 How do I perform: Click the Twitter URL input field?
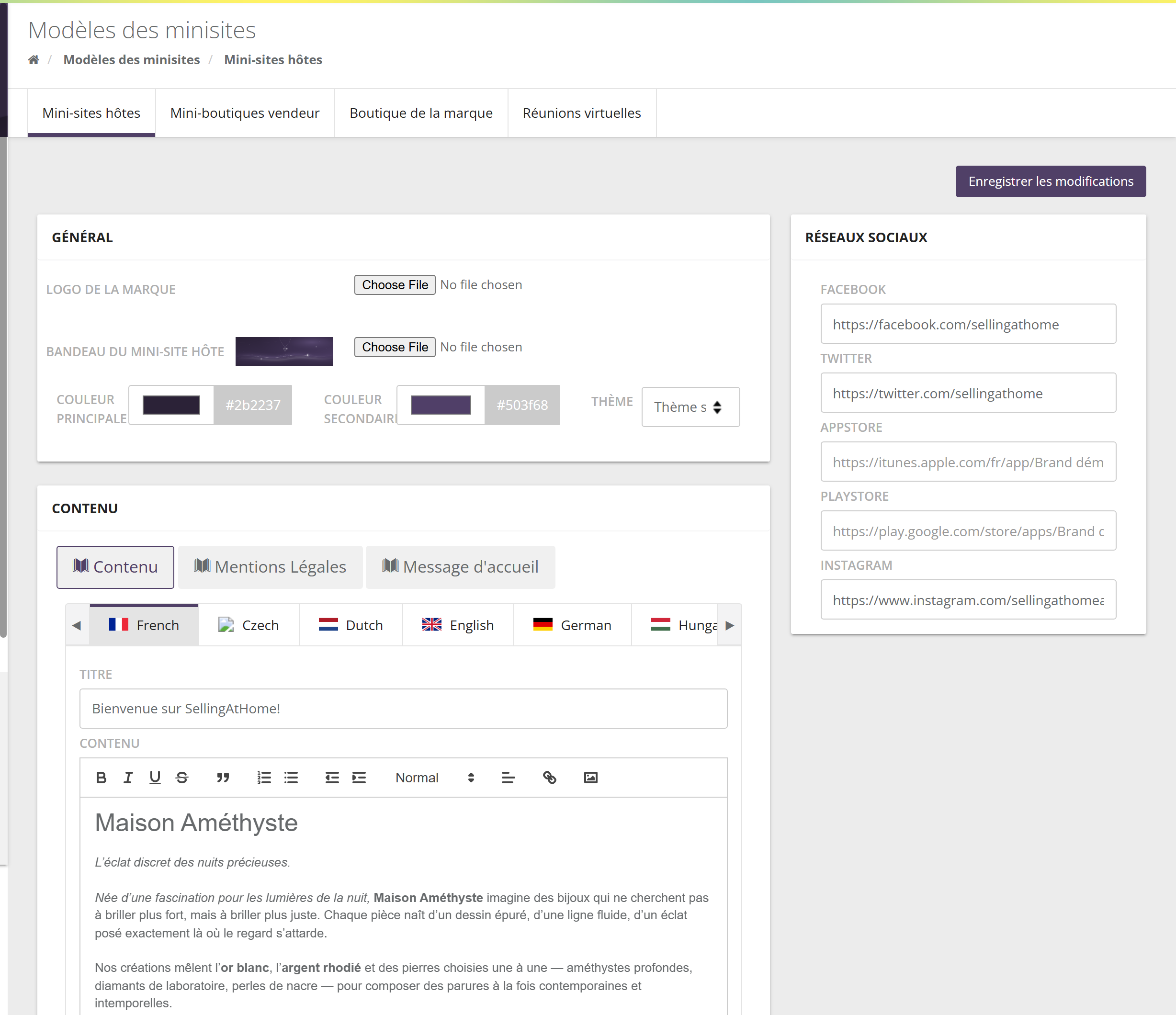point(968,393)
